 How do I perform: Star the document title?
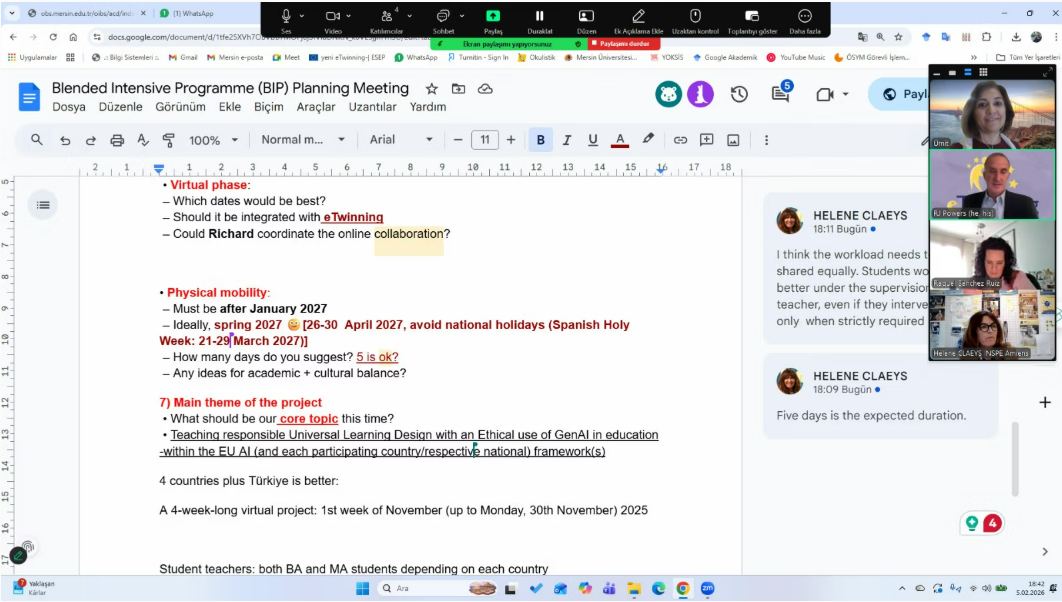coord(431,89)
